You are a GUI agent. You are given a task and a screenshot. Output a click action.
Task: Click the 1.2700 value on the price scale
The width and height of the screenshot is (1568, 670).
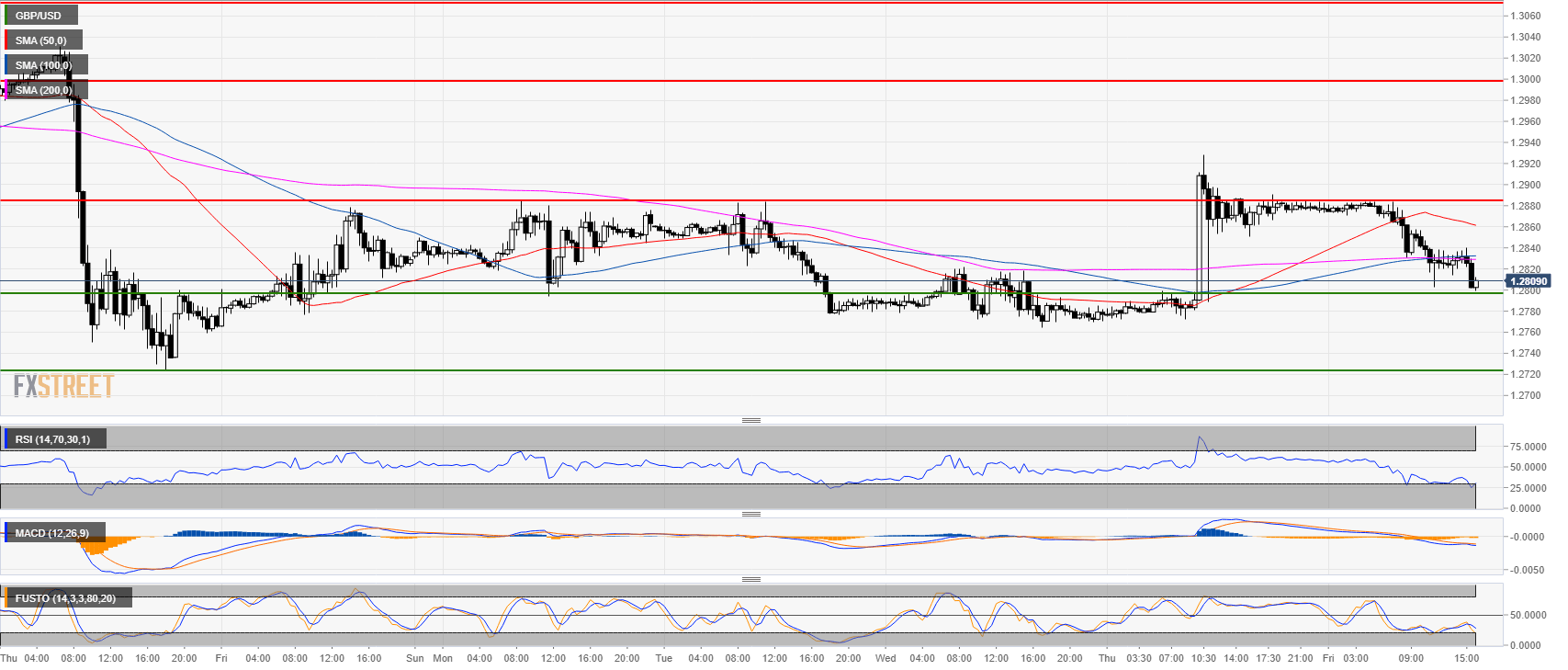tap(1526, 396)
